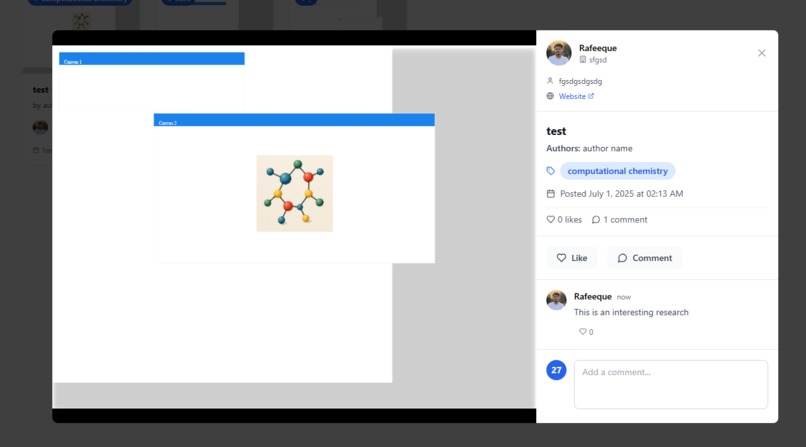This screenshot has width=806, height=447.
Task: Click the person icon beside fgsdgsdgsdg
Action: [x=550, y=81]
